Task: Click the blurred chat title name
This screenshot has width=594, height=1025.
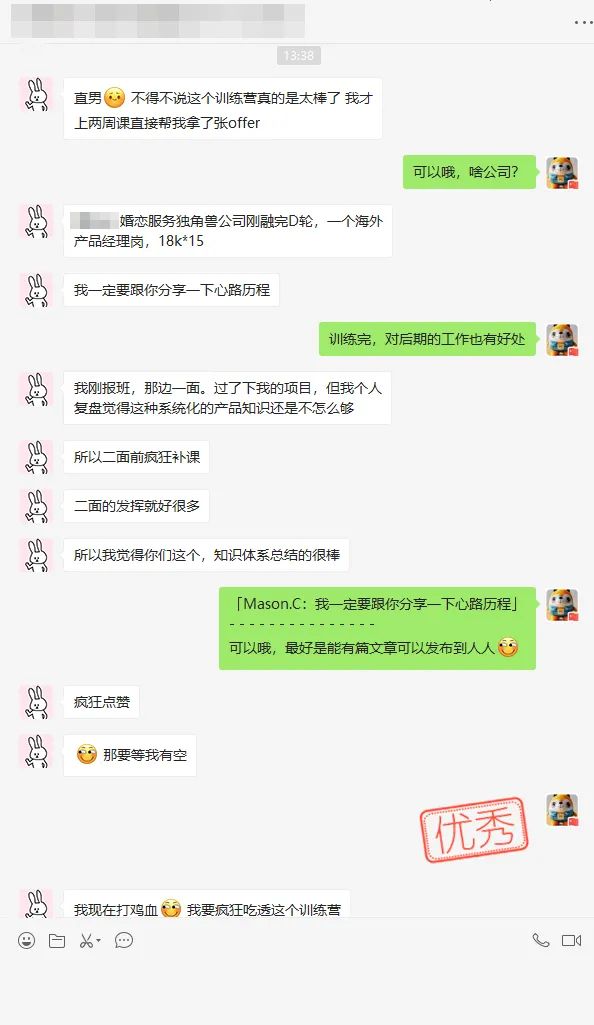Action: [x=157, y=20]
